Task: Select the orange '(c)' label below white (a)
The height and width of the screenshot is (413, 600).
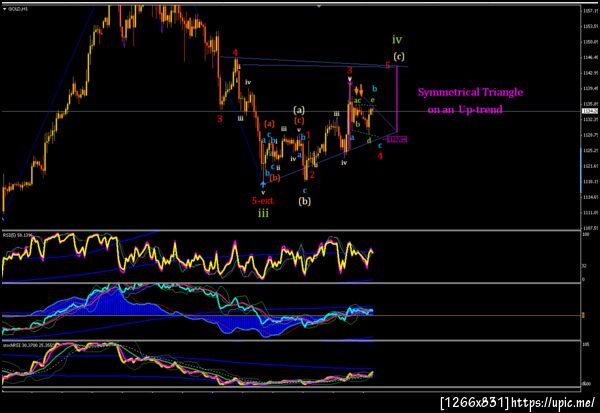Action: 299,120
